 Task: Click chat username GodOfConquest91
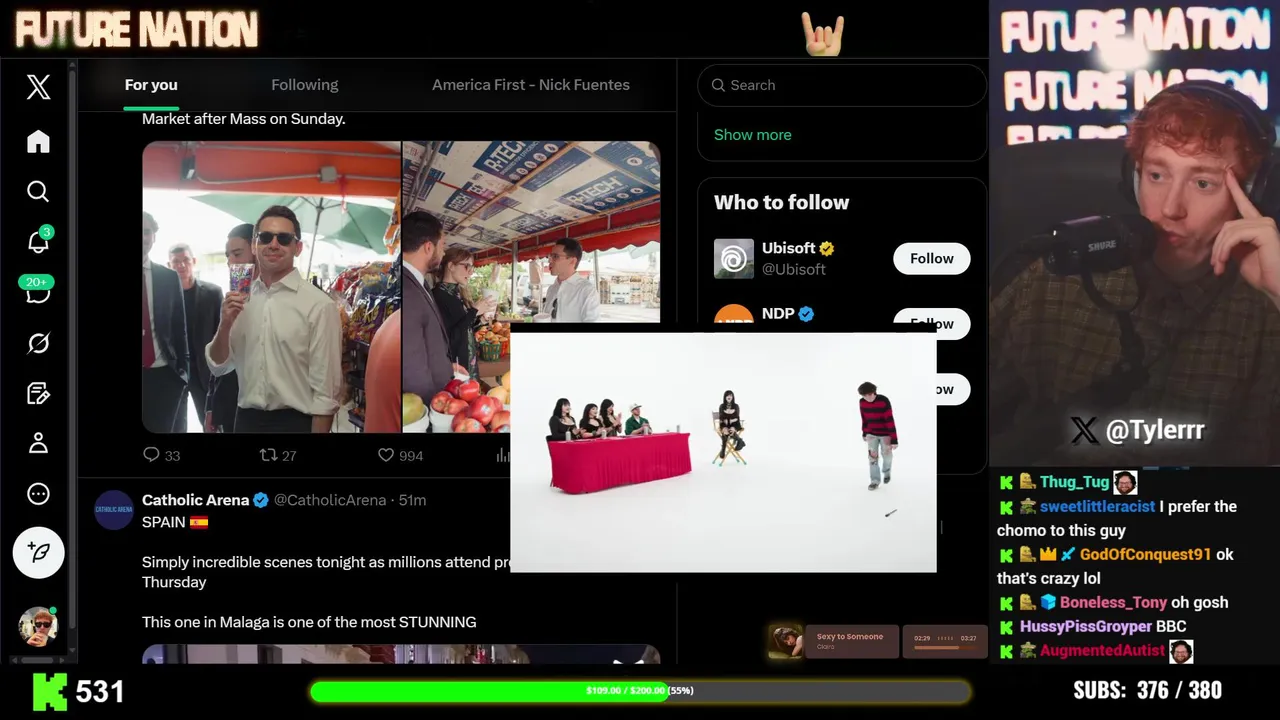pos(1145,554)
